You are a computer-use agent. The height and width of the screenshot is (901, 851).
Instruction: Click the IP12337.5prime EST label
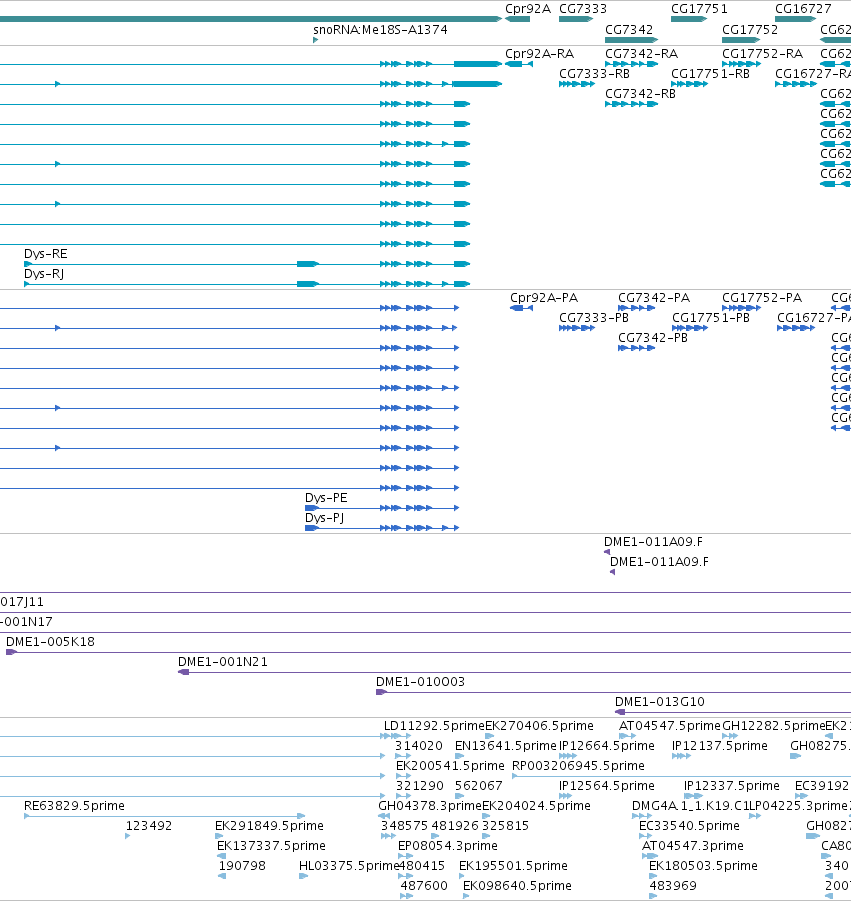pyautogui.click(x=732, y=786)
